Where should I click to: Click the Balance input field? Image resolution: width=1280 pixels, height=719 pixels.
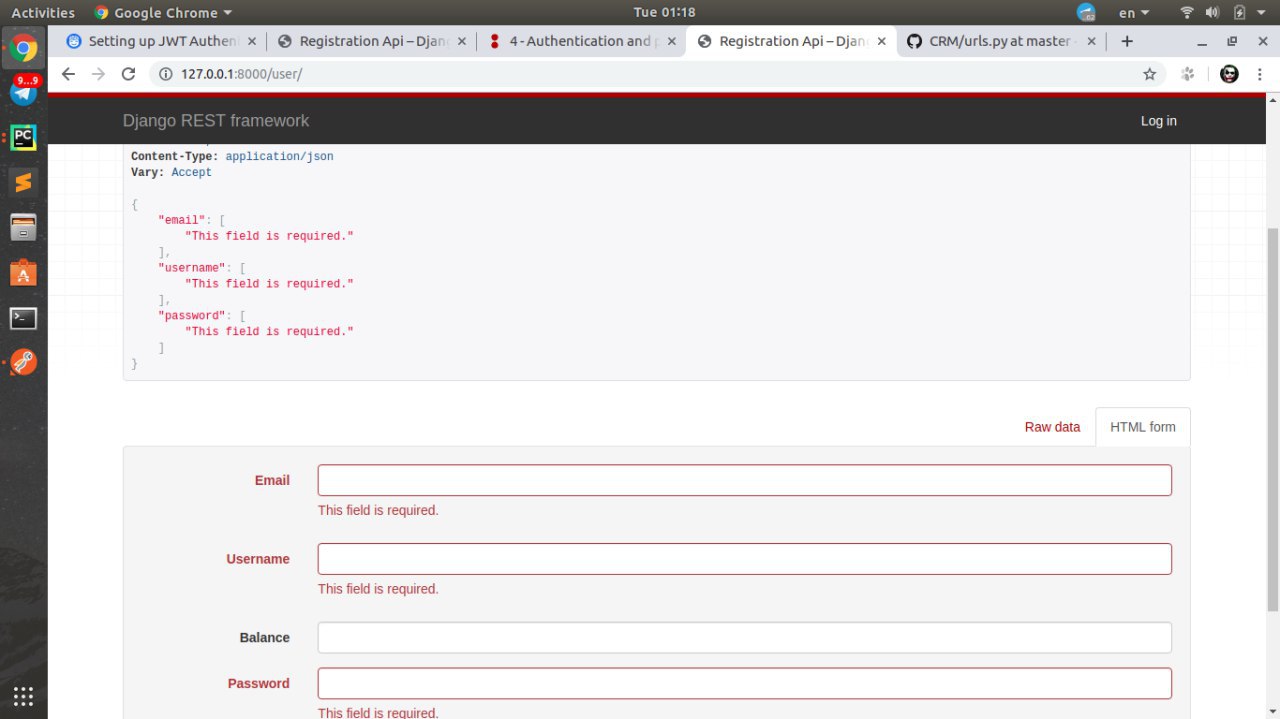click(744, 638)
